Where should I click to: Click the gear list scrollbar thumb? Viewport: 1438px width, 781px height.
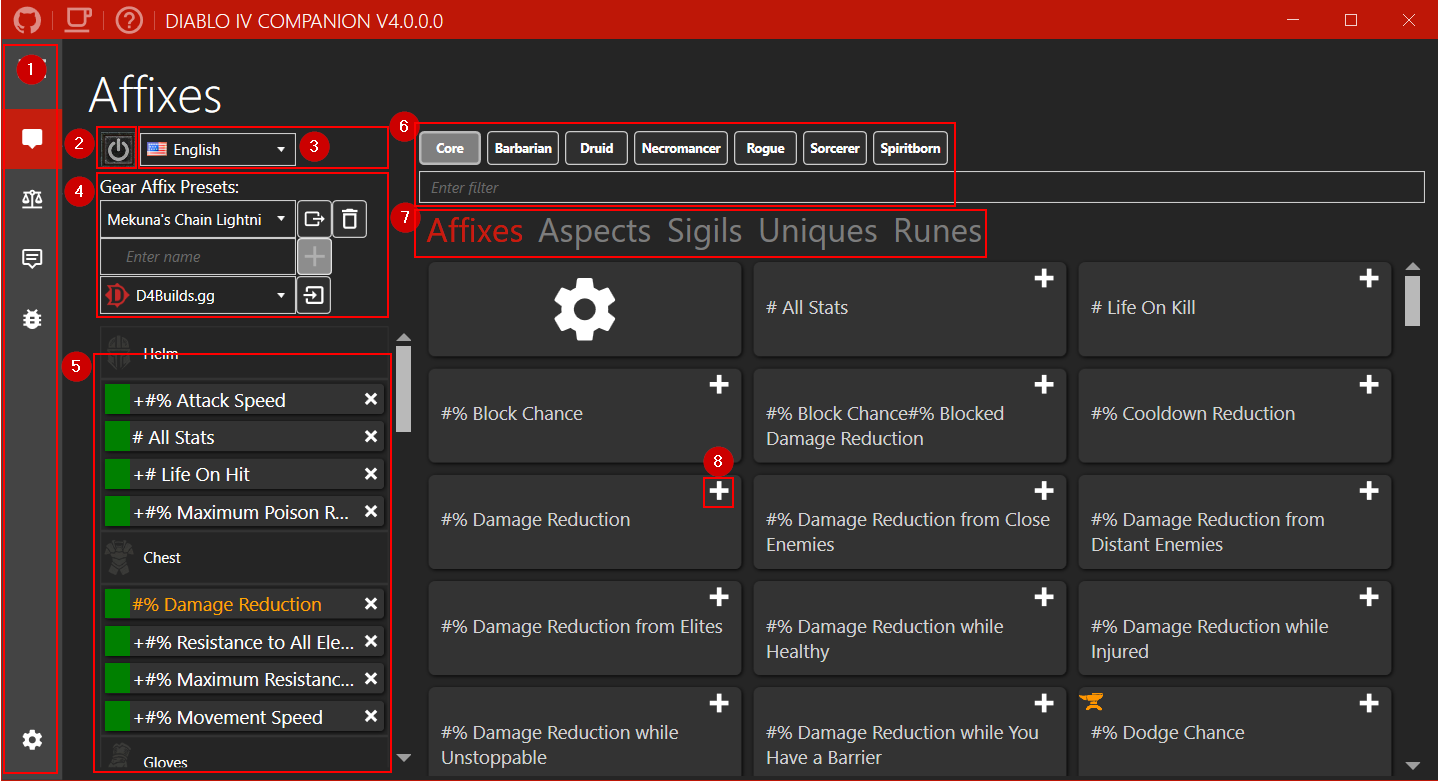pos(403,389)
